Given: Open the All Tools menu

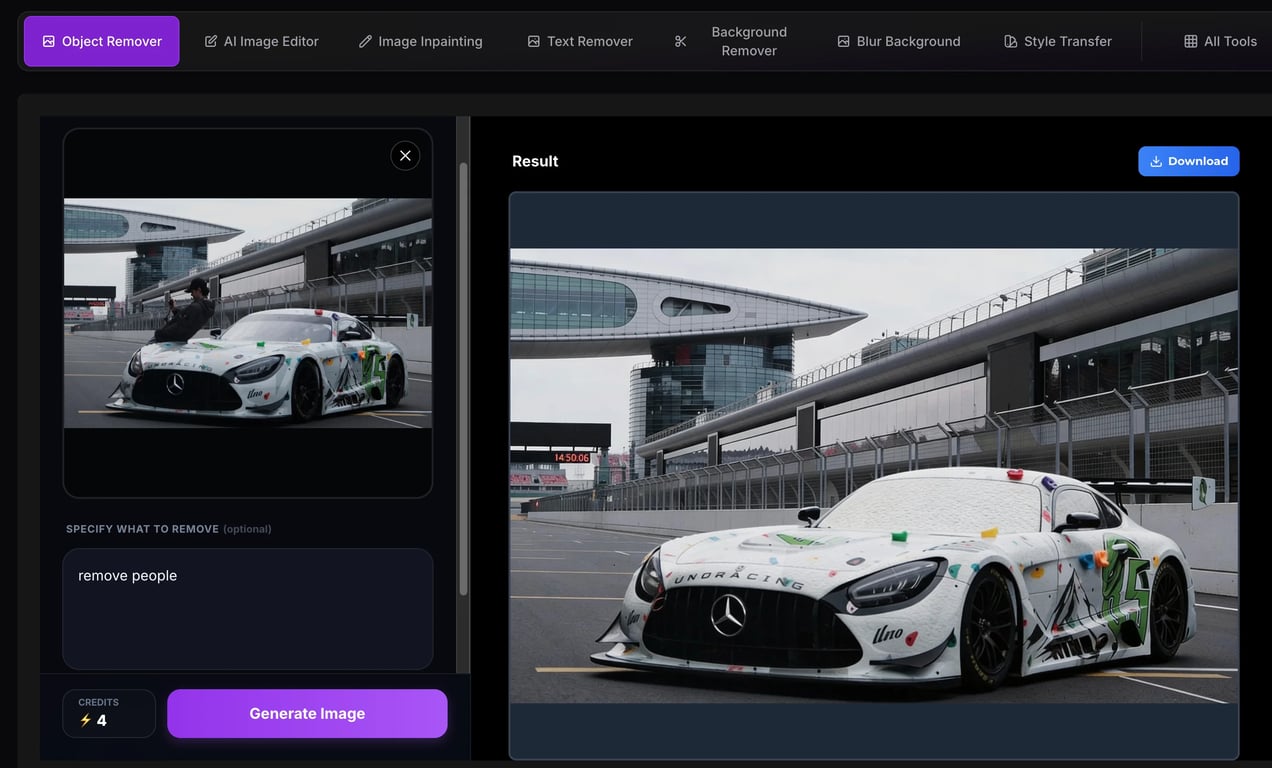Looking at the screenshot, I should pos(1222,41).
